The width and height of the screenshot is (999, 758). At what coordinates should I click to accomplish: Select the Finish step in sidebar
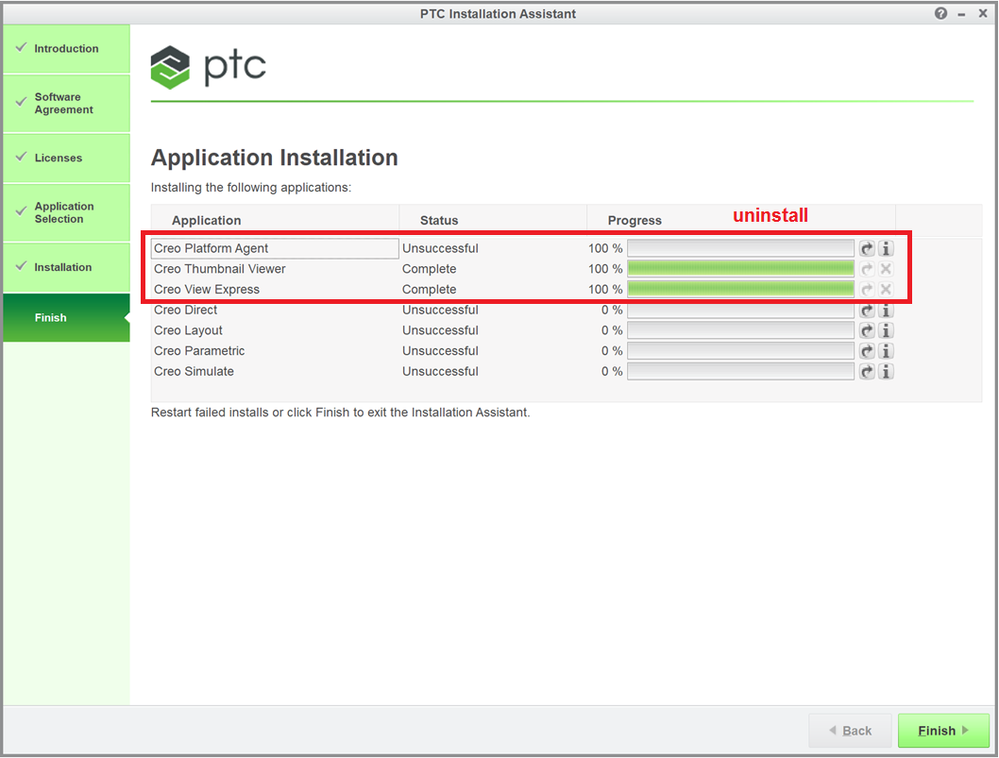coord(66,317)
